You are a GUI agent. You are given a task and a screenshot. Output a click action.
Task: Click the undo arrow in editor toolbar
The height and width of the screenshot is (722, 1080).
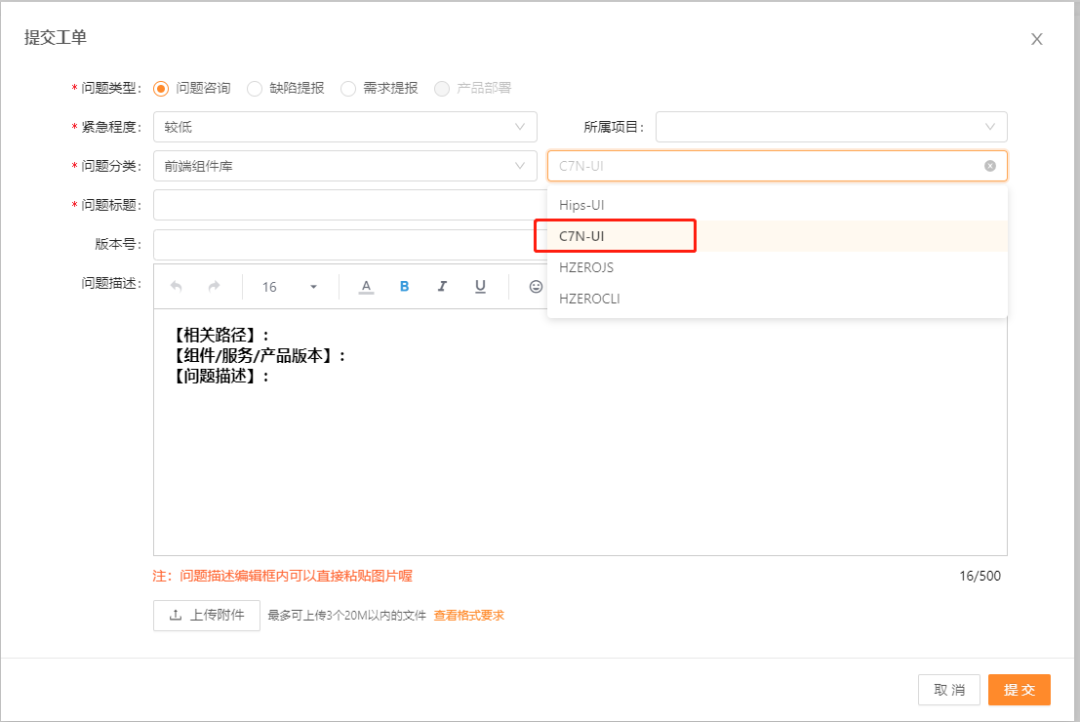[177, 287]
